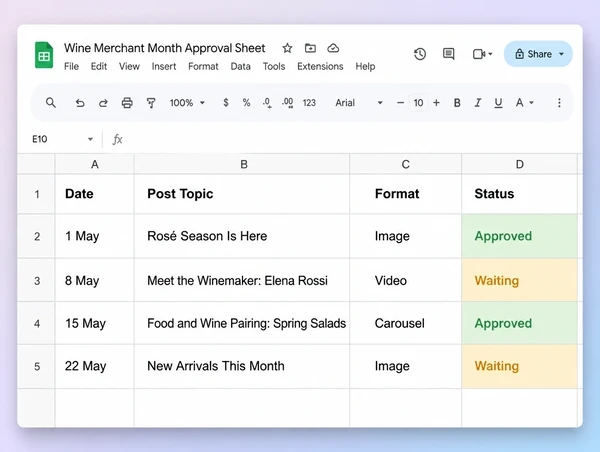The width and height of the screenshot is (600, 452).
Task: Select column A header
Action: 95,164
